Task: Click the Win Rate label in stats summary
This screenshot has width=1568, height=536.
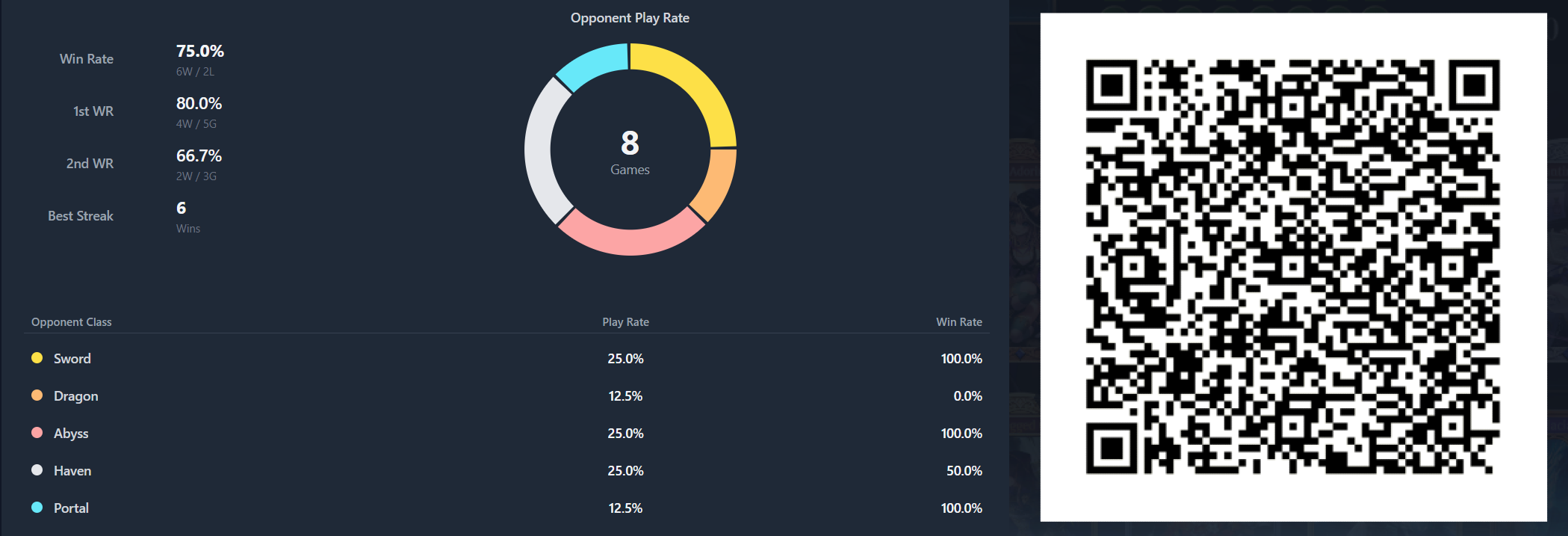Action: coord(87,59)
